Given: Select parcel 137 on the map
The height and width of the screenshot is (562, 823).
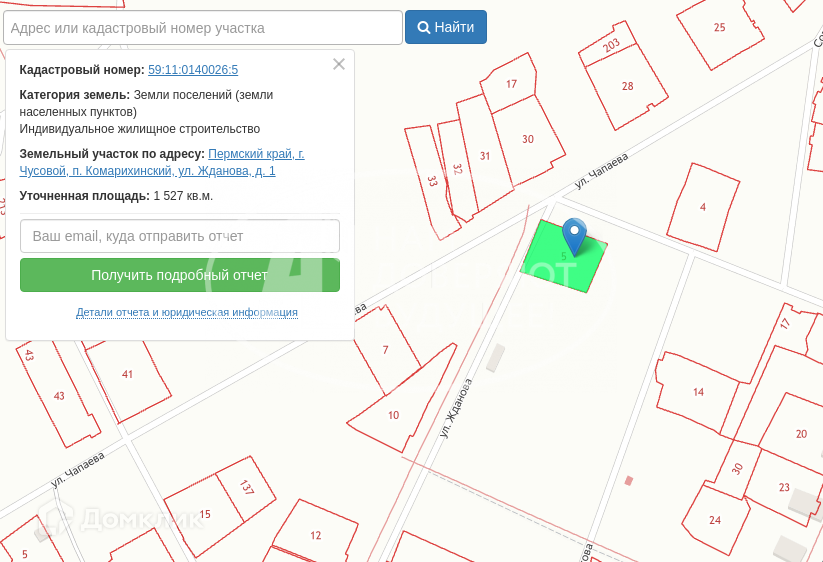Looking at the screenshot, I should click(x=246, y=488).
